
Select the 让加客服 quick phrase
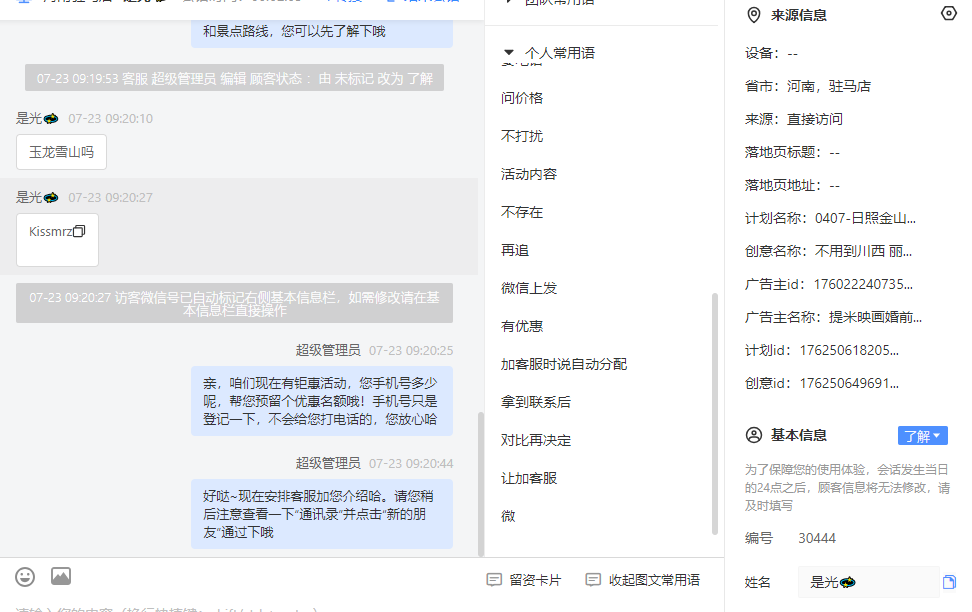click(529, 478)
